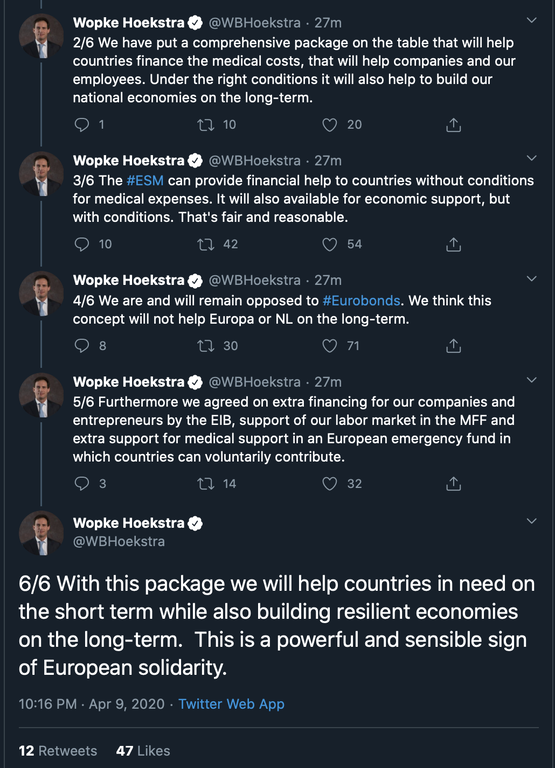This screenshot has width=555, height=768.
Task: Share the 3/6 ESM tweet
Action: click(454, 244)
